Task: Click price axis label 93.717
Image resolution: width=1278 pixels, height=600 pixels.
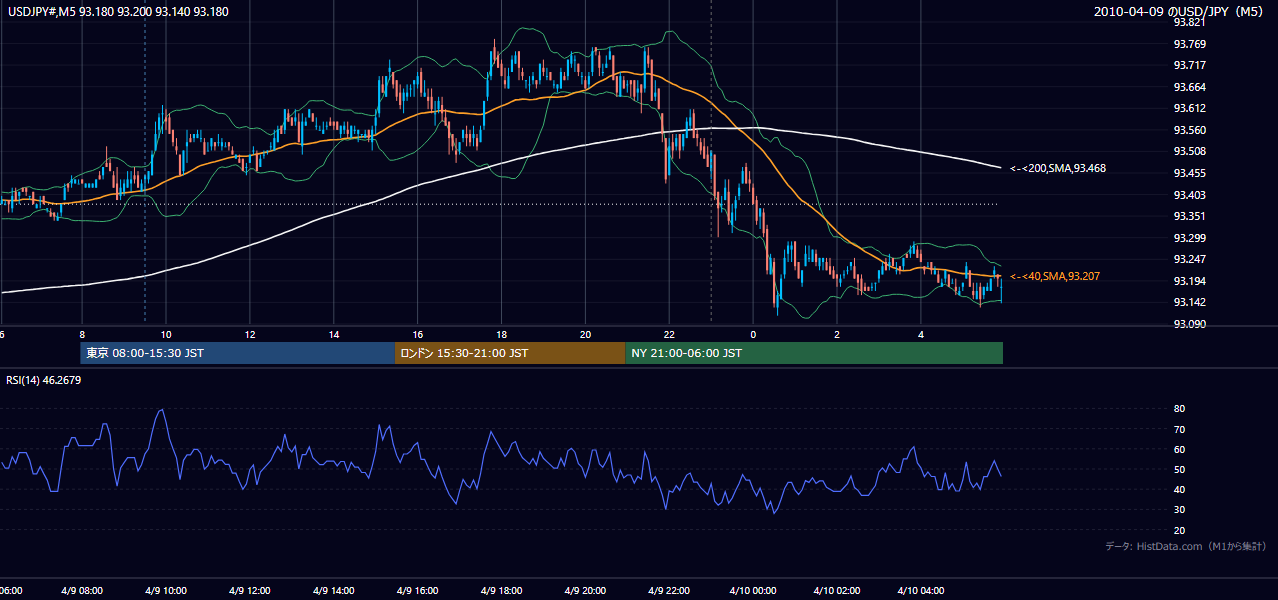Action: click(x=1190, y=65)
